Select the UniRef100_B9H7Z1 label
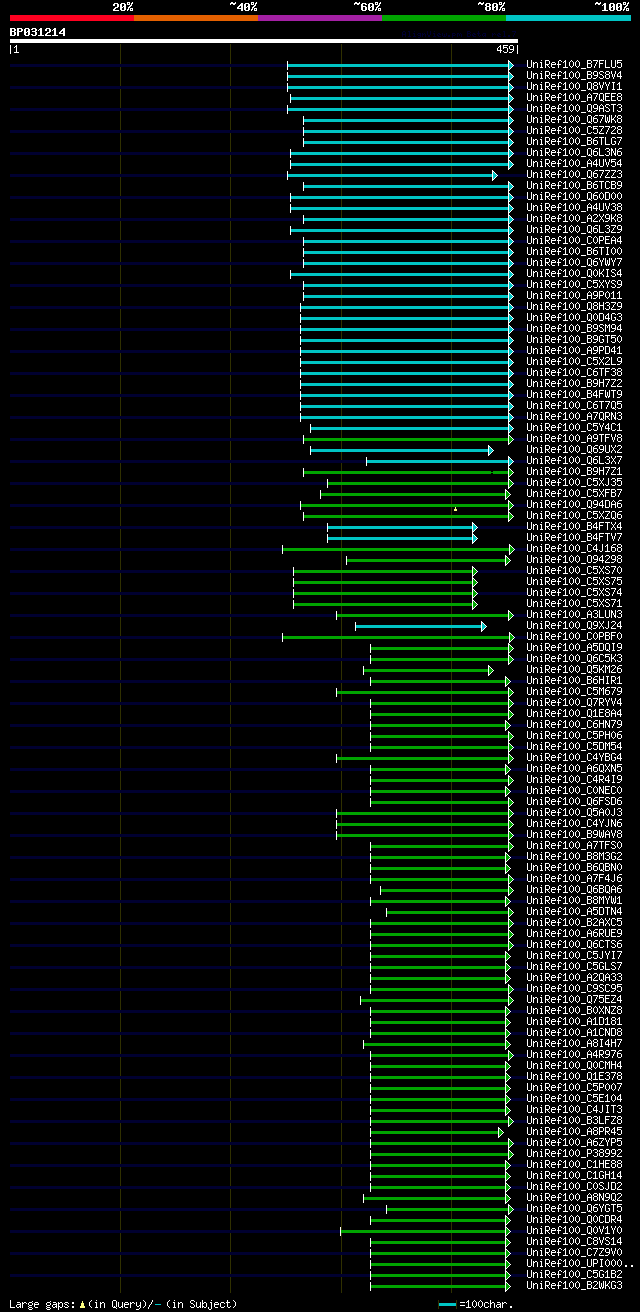Viewport: 640px width, 1312px height. click(x=574, y=471)
